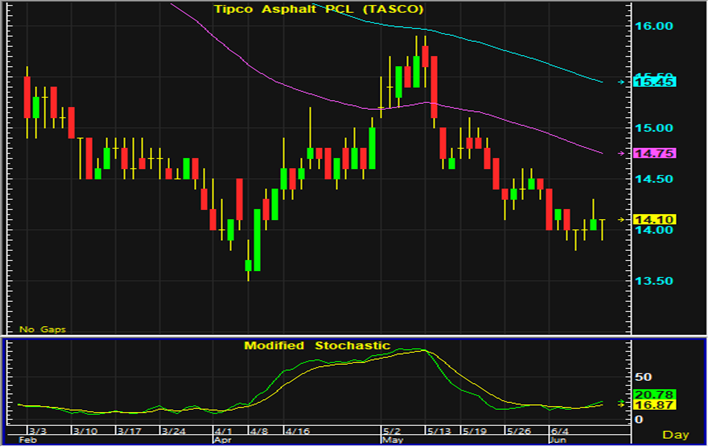This screenshot has width=709, height=447.
Task: Click the 3/24 date marker
Action: click(x=174, y=431)
